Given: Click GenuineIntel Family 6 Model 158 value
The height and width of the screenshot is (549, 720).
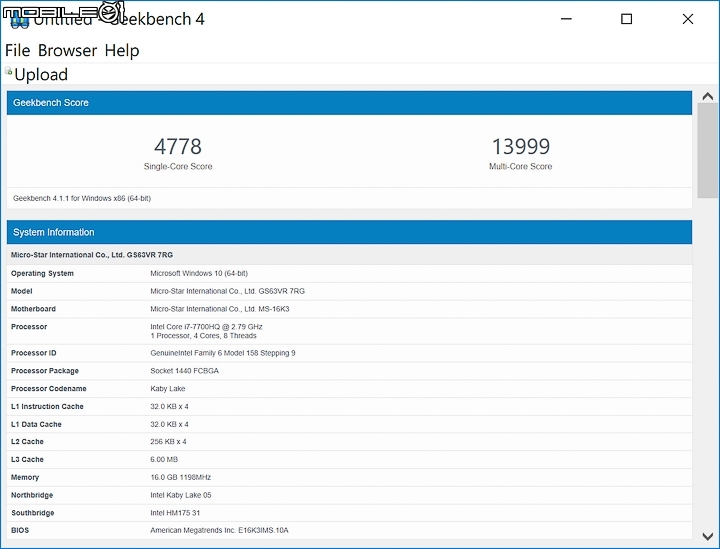Looking at the screenshot, I should pos(223,353).
